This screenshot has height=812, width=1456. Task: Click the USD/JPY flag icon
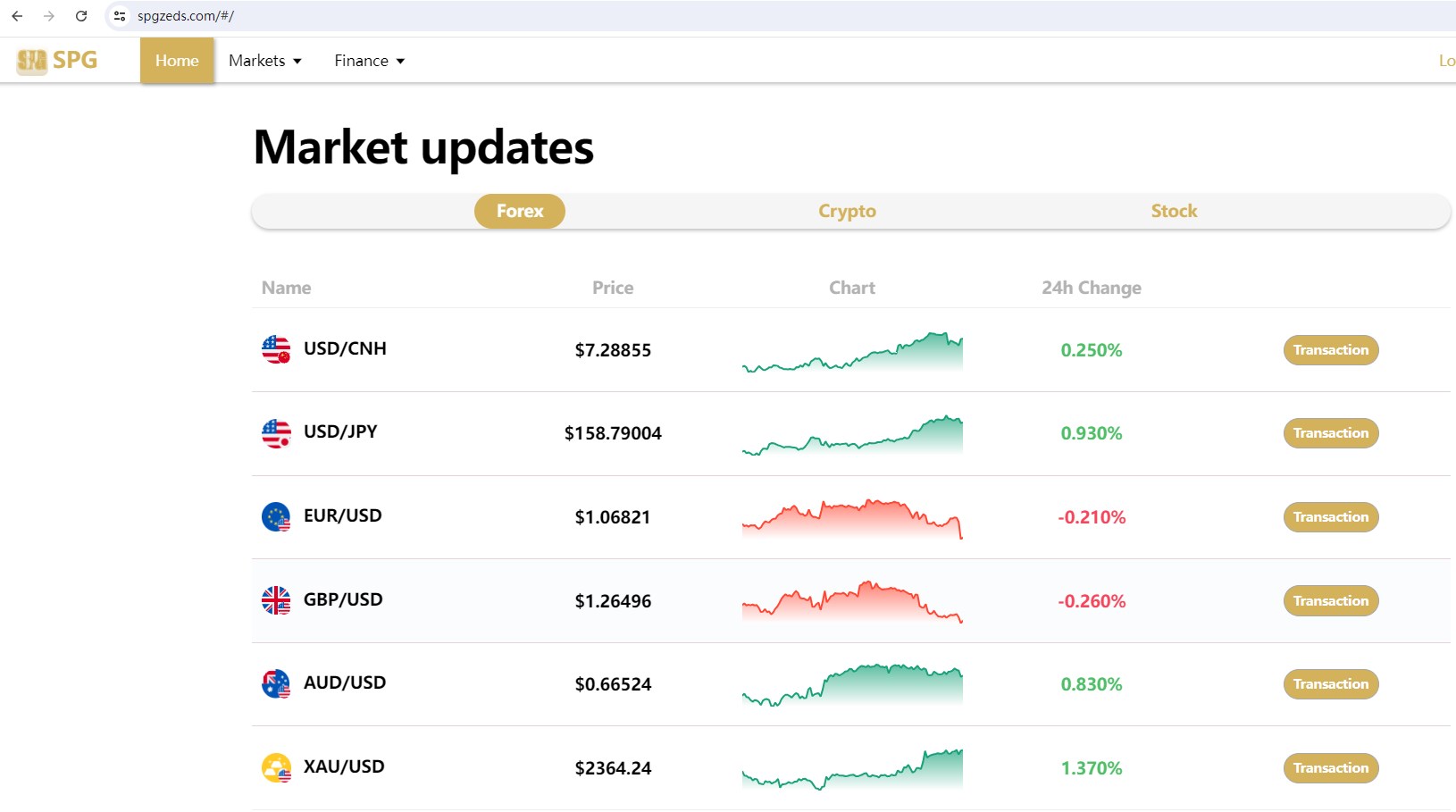[x=276, y=433]
